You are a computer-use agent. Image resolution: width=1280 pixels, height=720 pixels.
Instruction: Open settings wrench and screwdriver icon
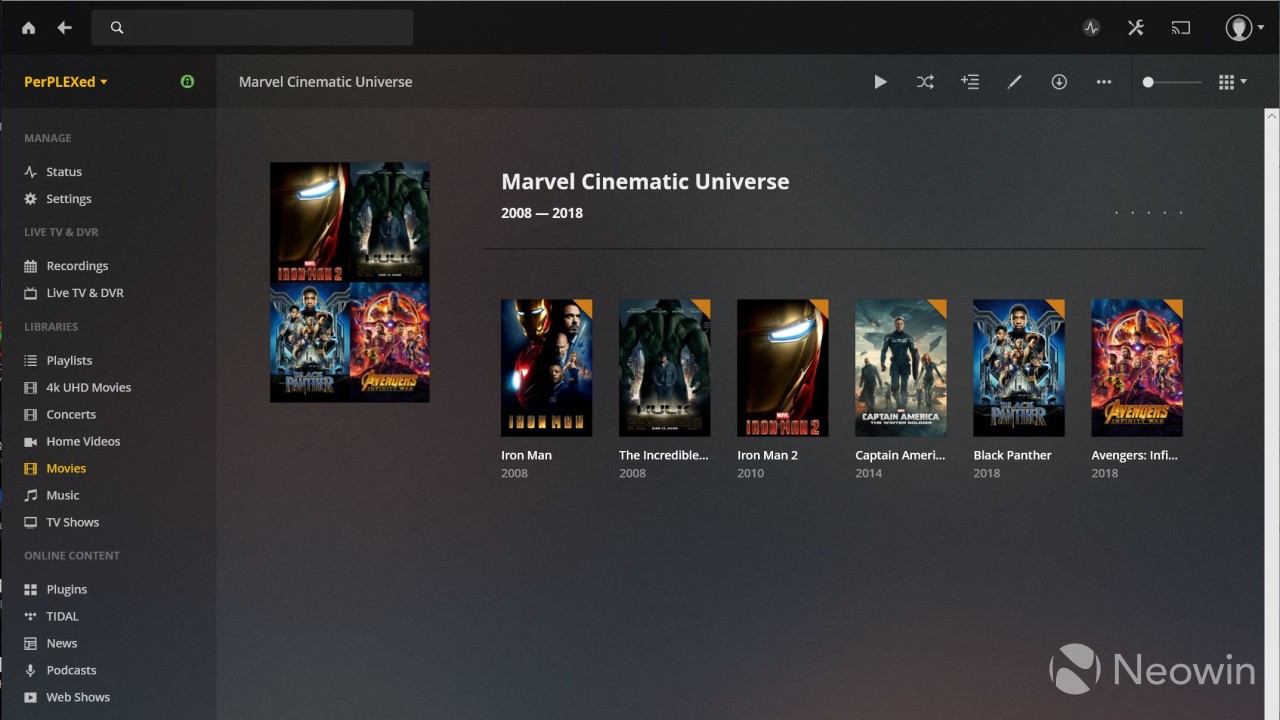click(1136, 28)
